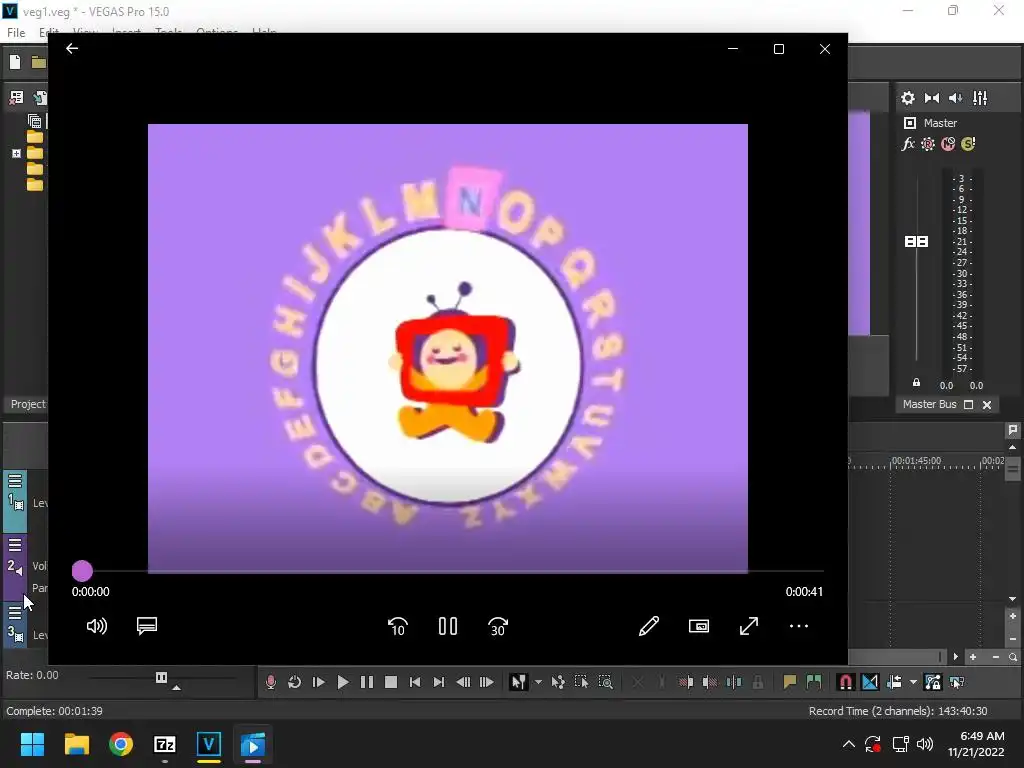Toggle the Master fader channel lock

click(916, 383)
